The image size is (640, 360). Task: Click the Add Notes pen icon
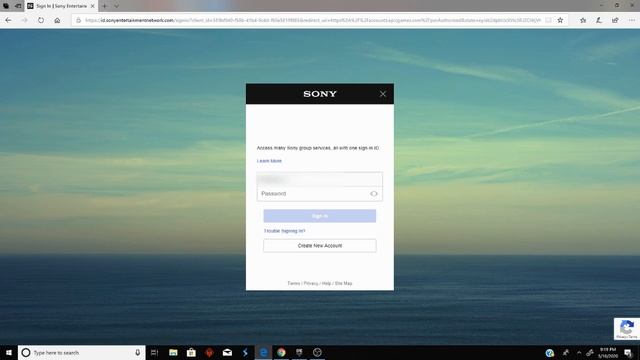599,20
